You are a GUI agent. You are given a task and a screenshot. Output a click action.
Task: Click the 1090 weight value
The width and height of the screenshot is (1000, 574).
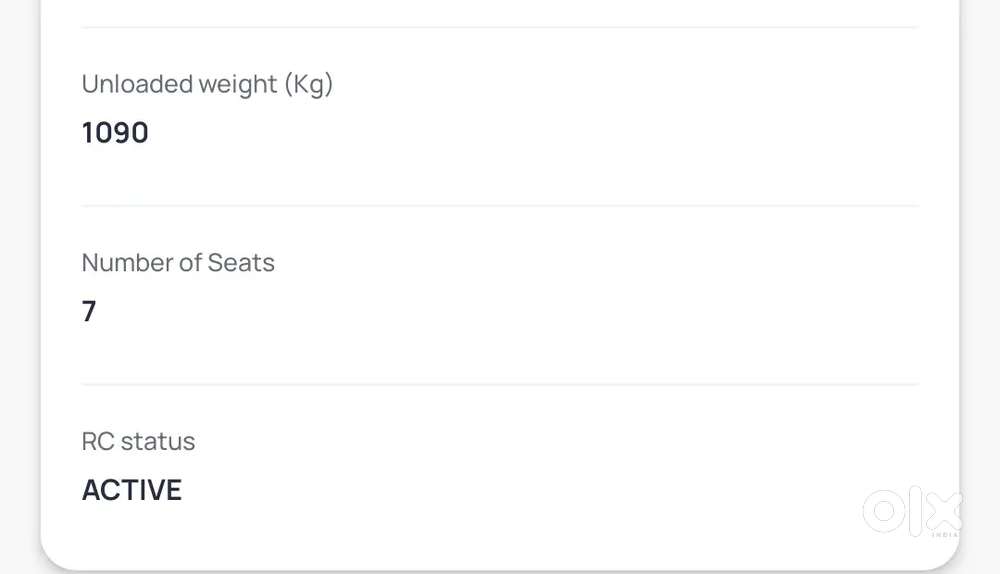click(x=115, y=133)
